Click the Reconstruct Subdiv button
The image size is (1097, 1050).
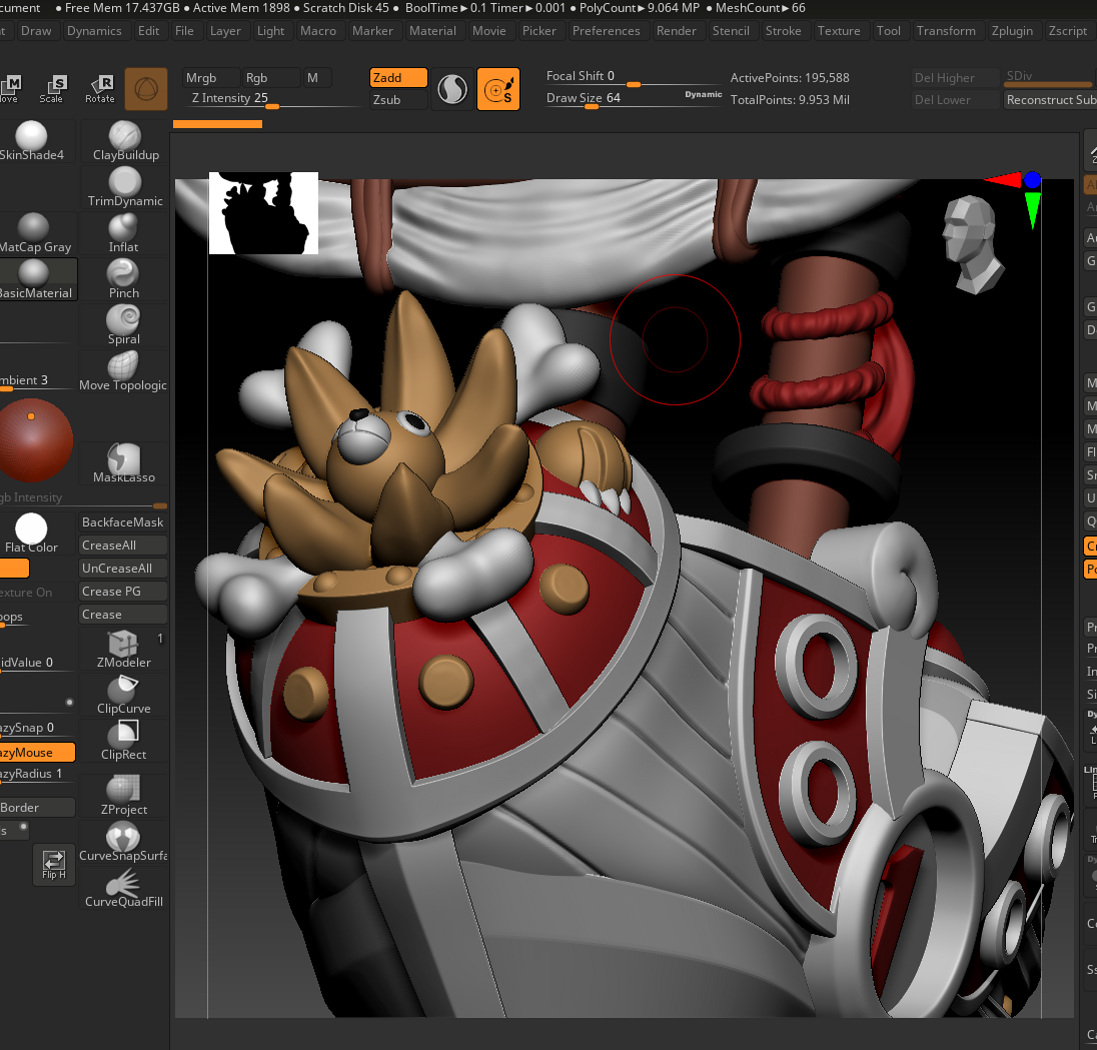(1050, 100)
